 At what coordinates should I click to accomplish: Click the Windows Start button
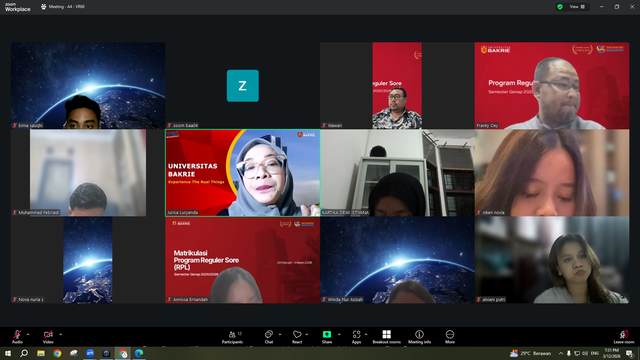(x=8, y=353)
